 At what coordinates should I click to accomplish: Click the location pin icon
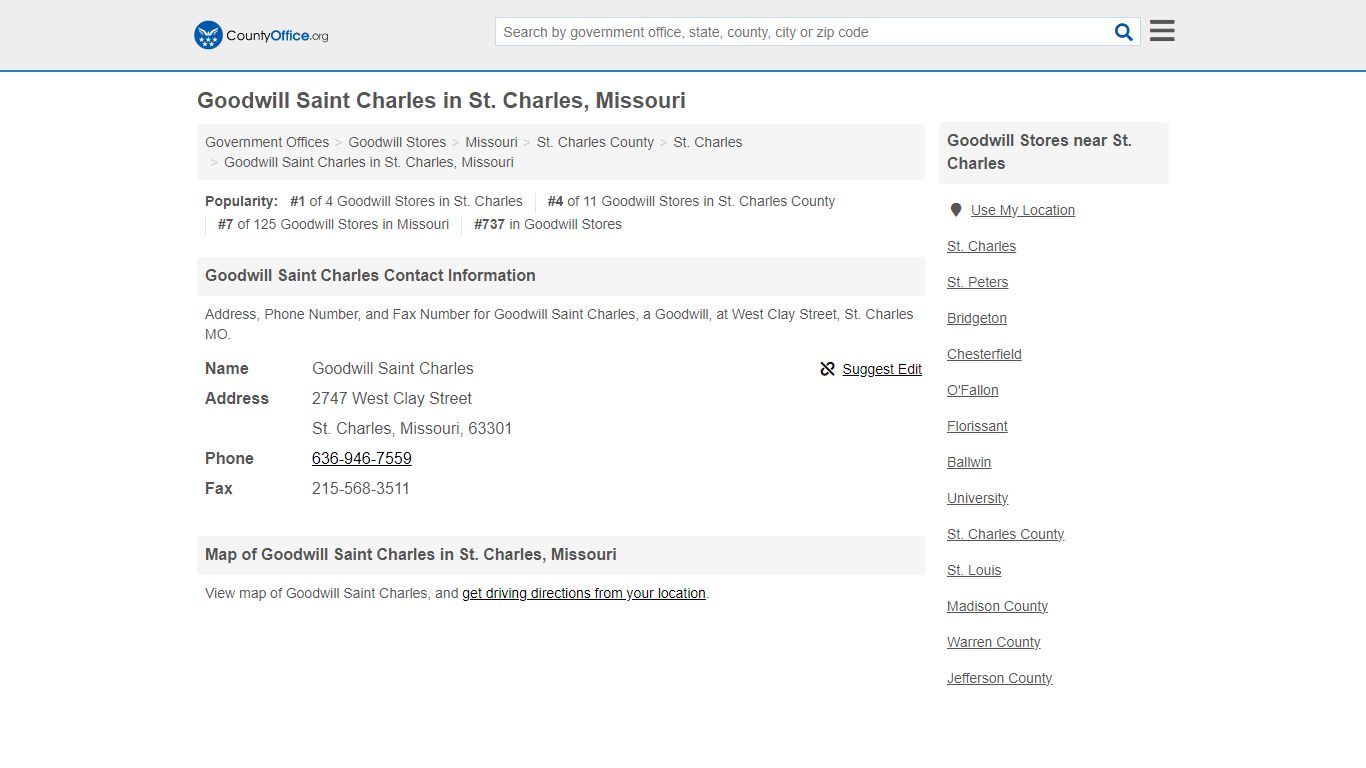pyautogui.click(x=956, y=210)
